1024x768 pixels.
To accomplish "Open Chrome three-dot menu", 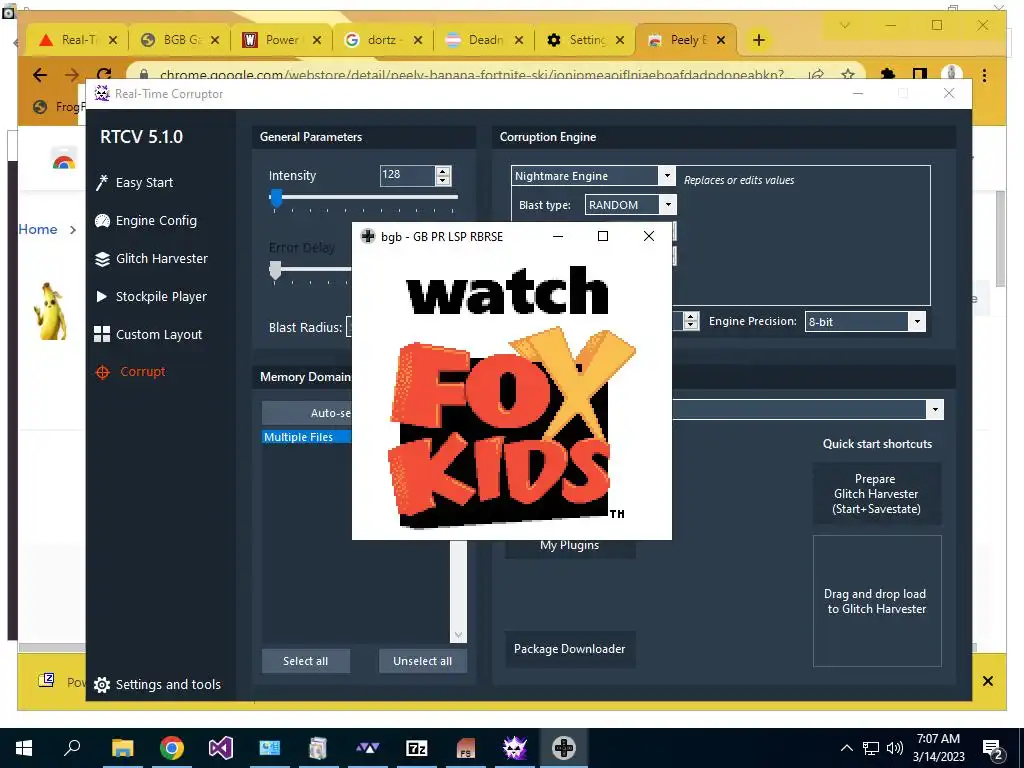I will [984, 75].
